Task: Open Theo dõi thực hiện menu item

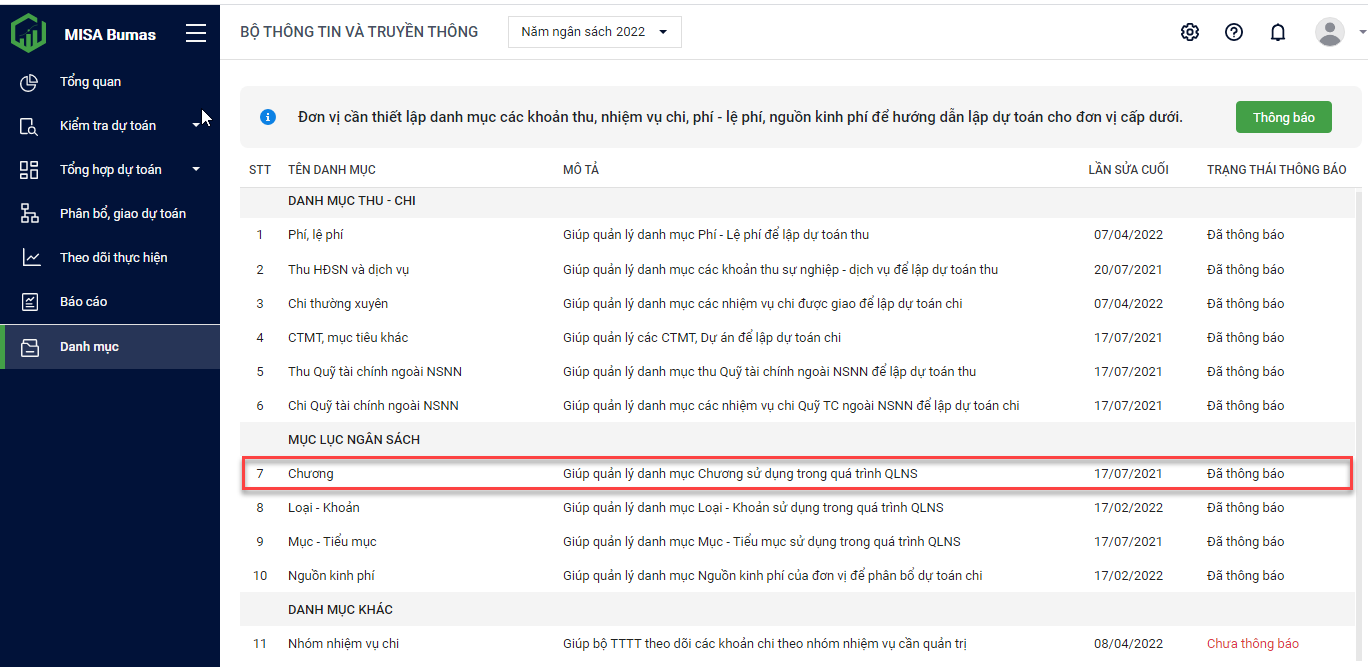Action: 113,257
